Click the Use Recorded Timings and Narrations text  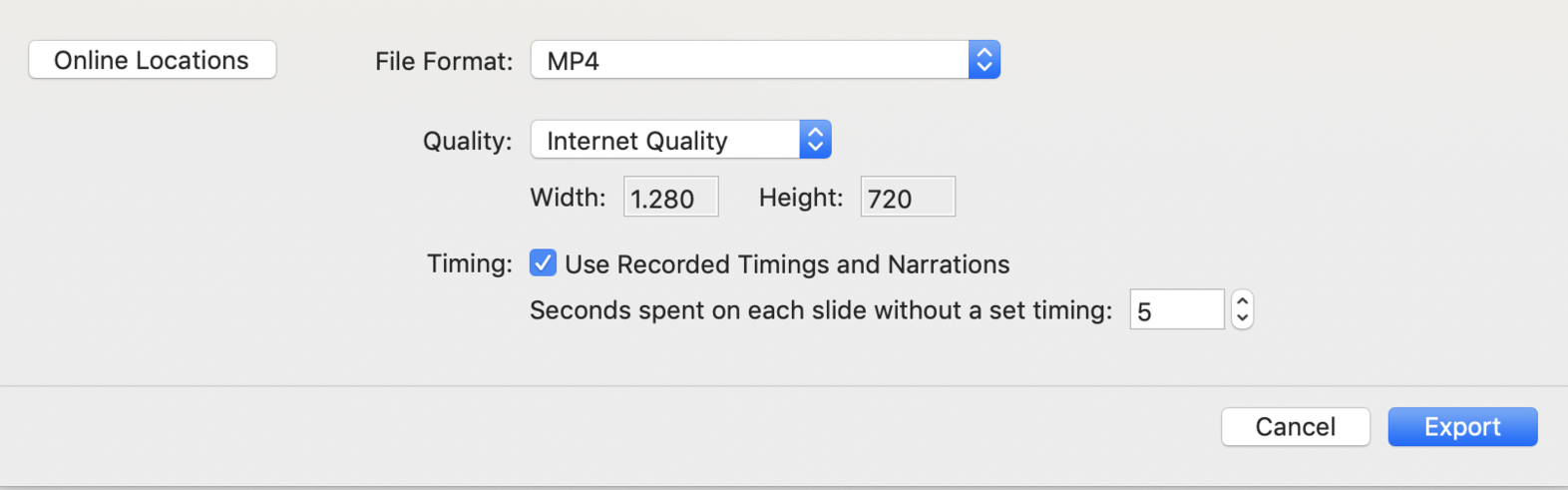(787, 264)
